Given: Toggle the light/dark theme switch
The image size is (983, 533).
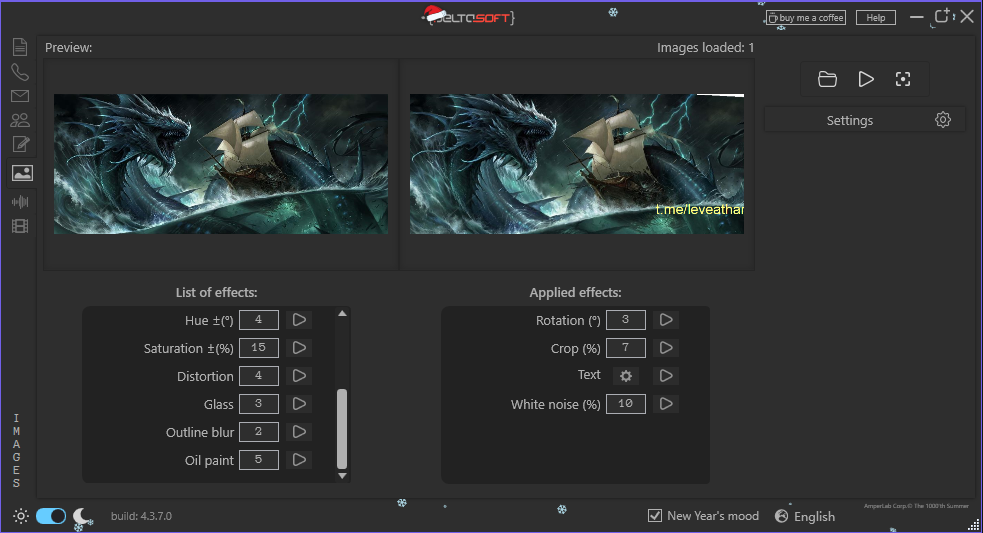Looking at the screenshot, I should (x=51, y=516).
